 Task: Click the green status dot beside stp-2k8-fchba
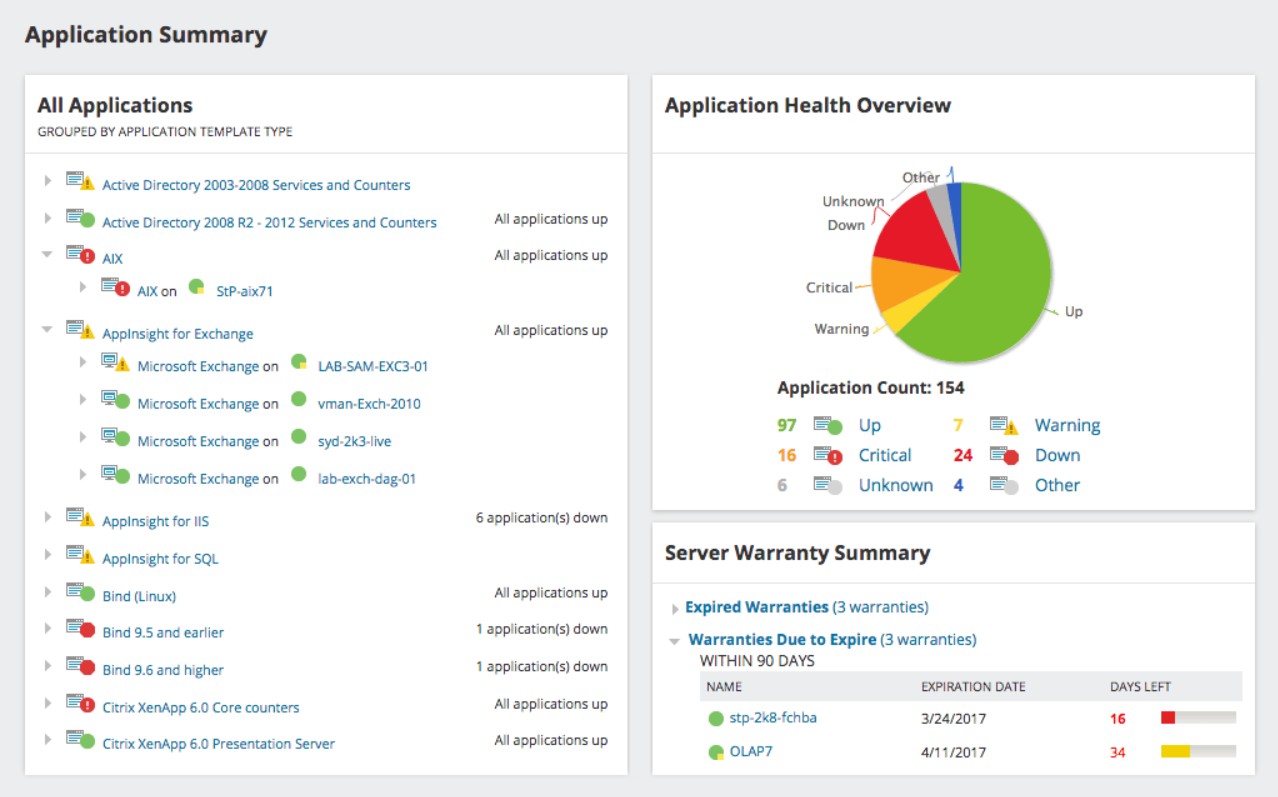[713, 717]
